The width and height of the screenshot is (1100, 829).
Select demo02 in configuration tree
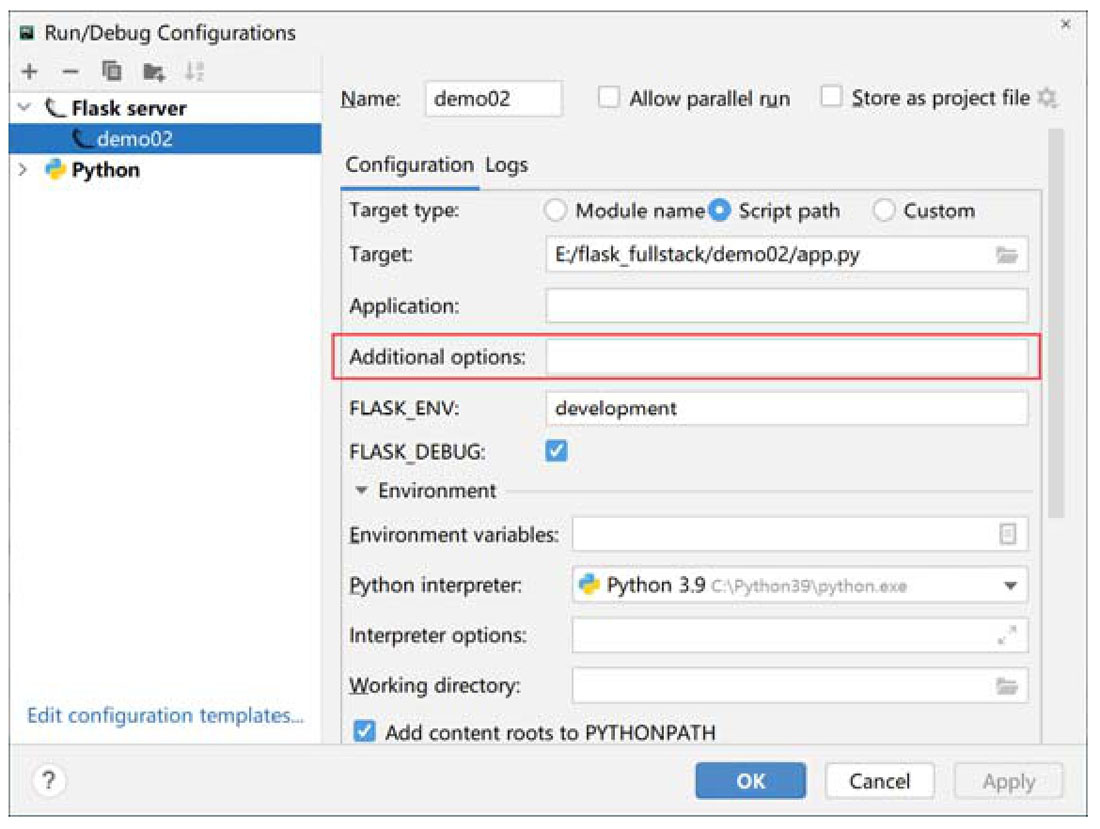[x=135, y=139]
